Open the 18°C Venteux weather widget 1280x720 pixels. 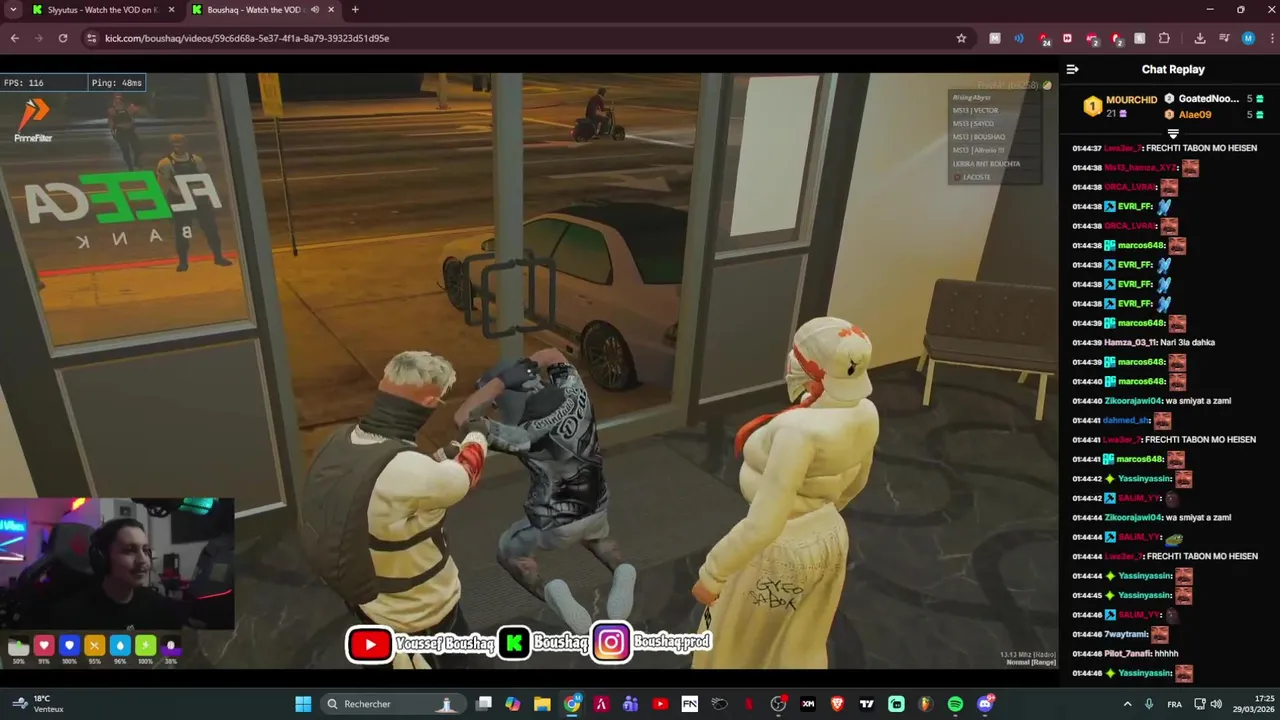click(x=37, y=704)
